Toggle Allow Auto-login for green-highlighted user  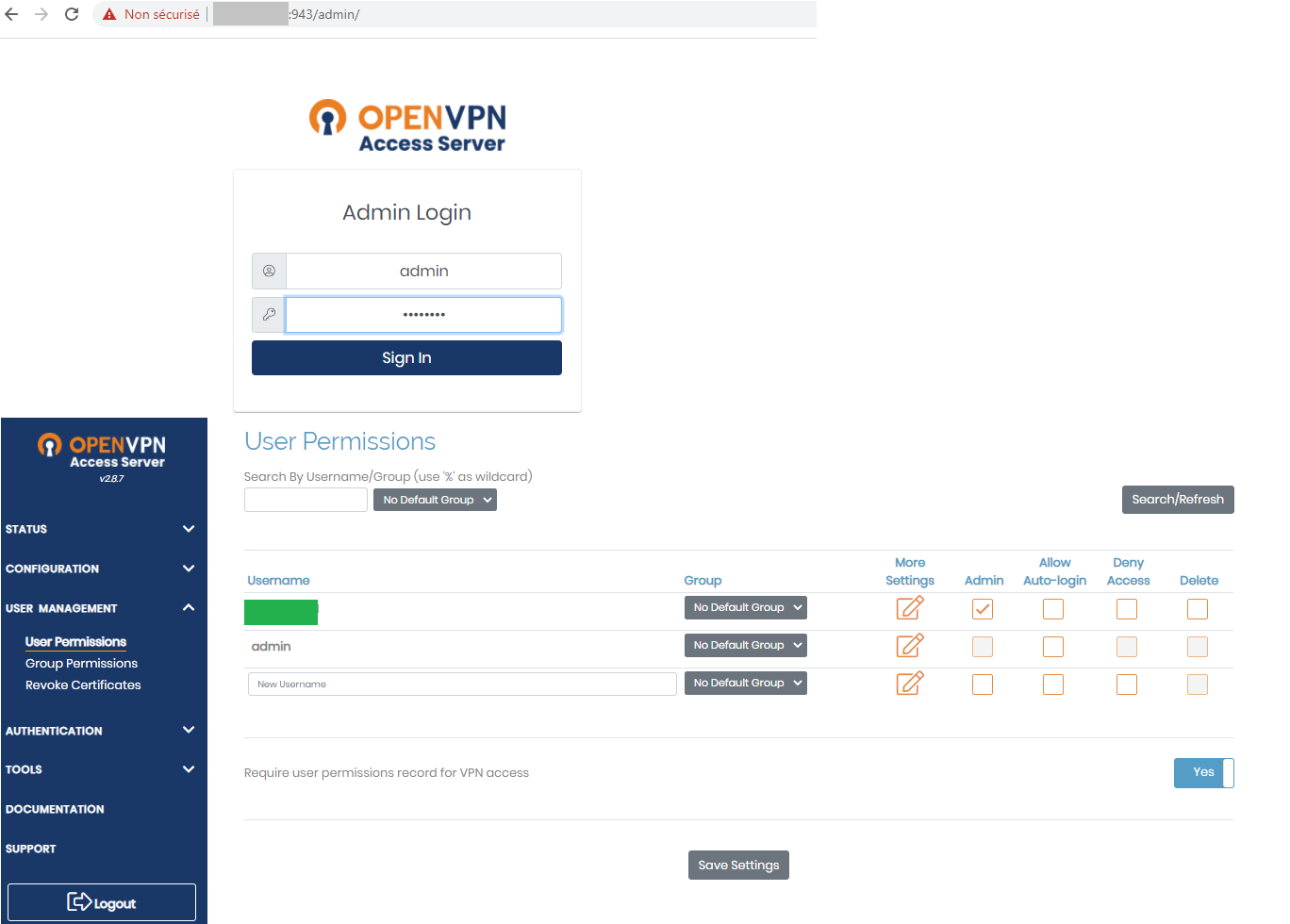coord(1053,609)
